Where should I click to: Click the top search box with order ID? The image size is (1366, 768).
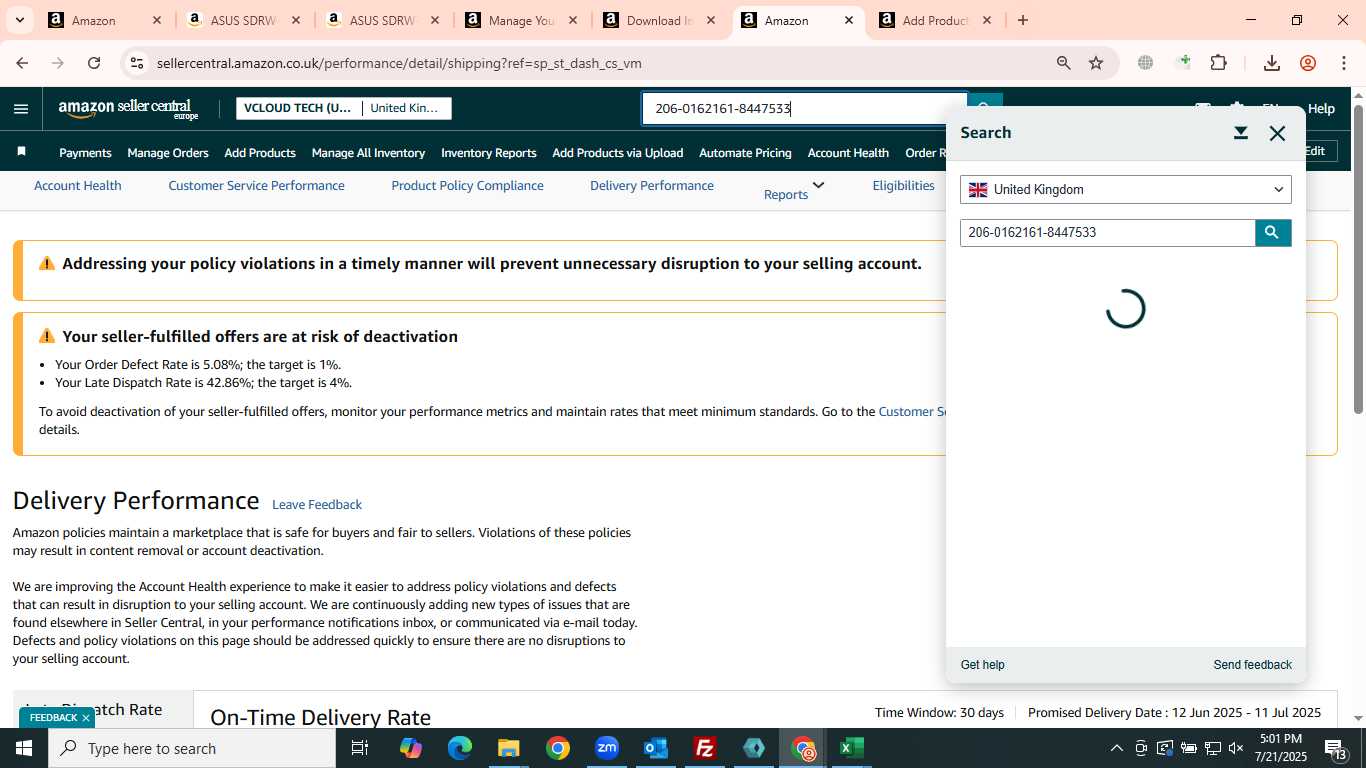(804, 108)
